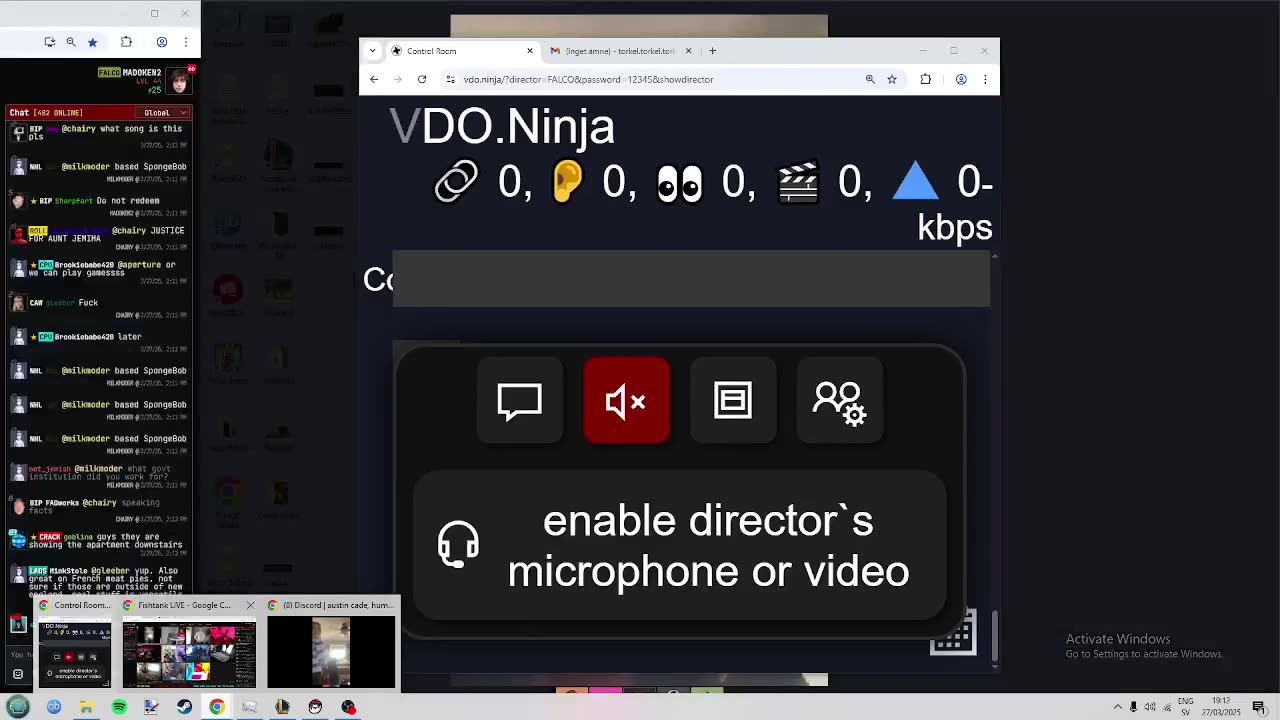This screenshot has width=1280, height=720.
Task: Switch to the Gmail (inget ämne) tab
Action: coord(620,51)
